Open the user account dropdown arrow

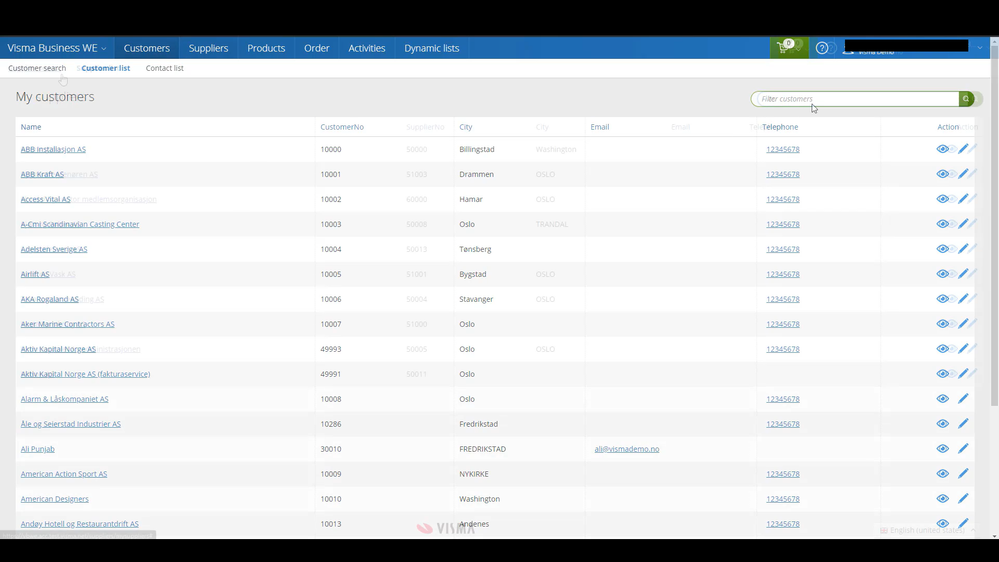[x=980, y=48]
